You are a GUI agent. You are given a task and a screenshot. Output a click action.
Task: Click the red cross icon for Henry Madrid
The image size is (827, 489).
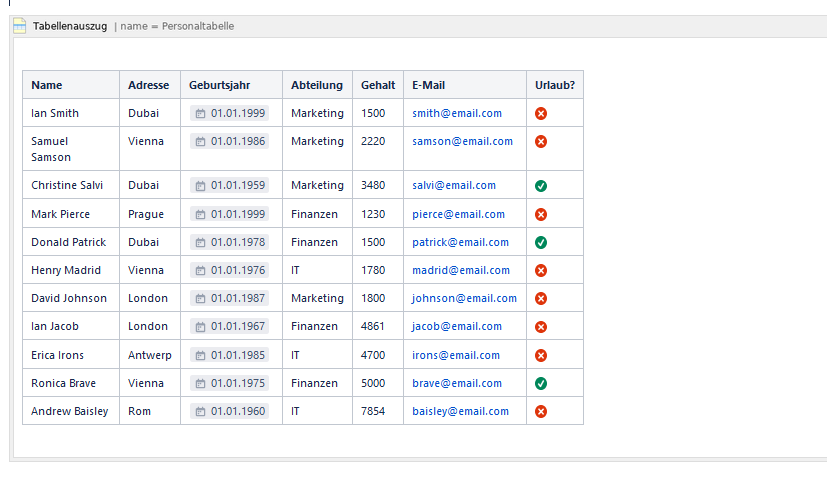pyautogui.click(x=541, y=271)
